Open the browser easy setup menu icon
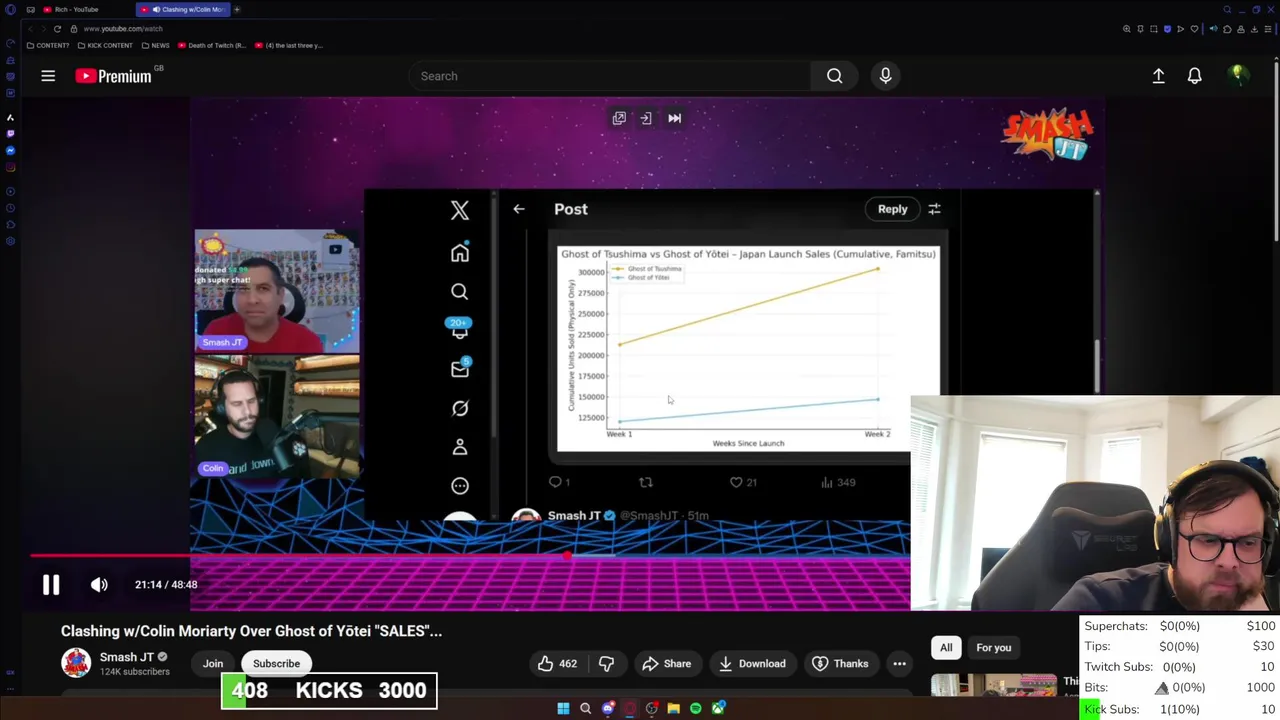This screenshot has width=1280, height=720. pyautogui.click(x=1268, y=29)
